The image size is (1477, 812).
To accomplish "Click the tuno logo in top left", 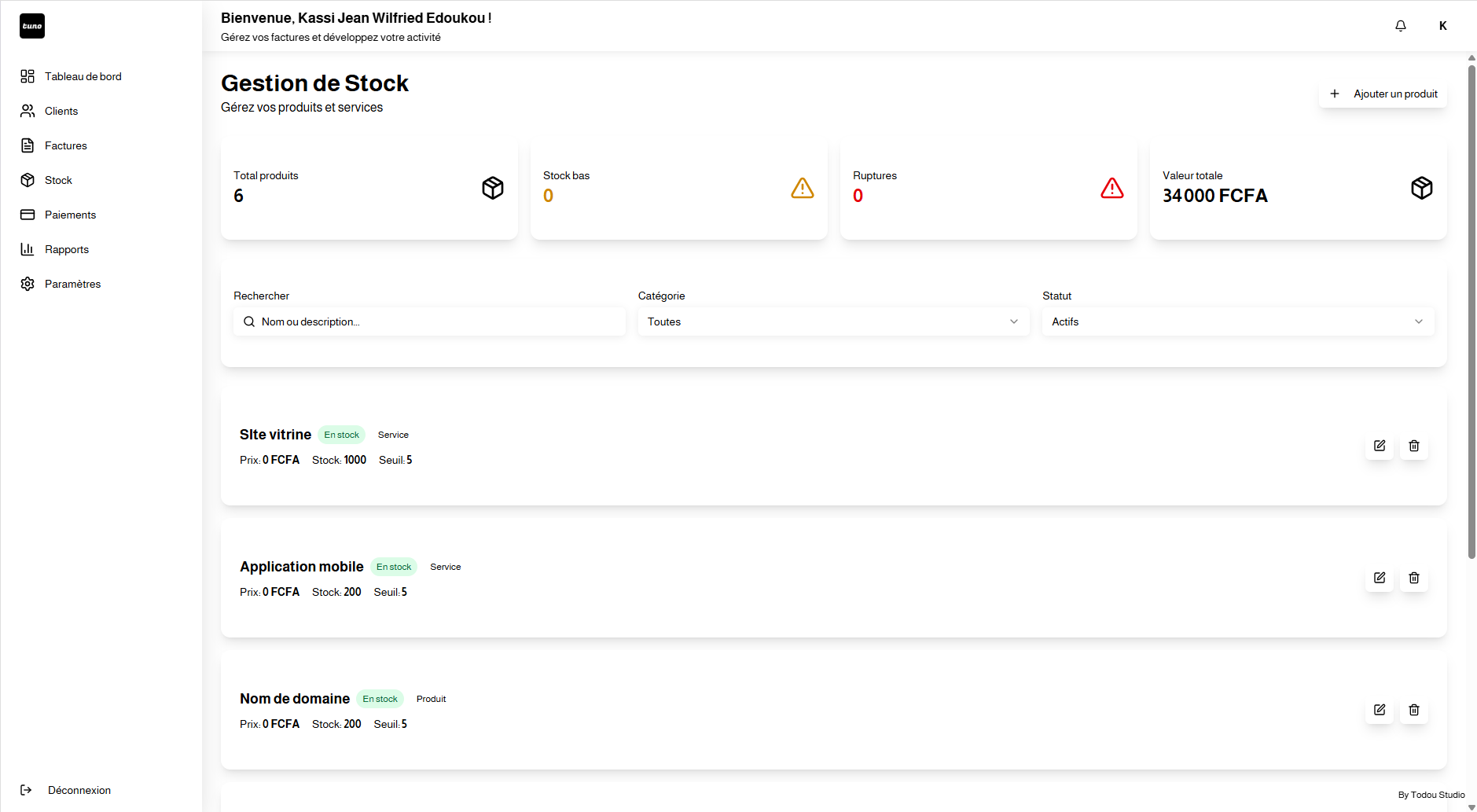I will [x=31, y=25].
